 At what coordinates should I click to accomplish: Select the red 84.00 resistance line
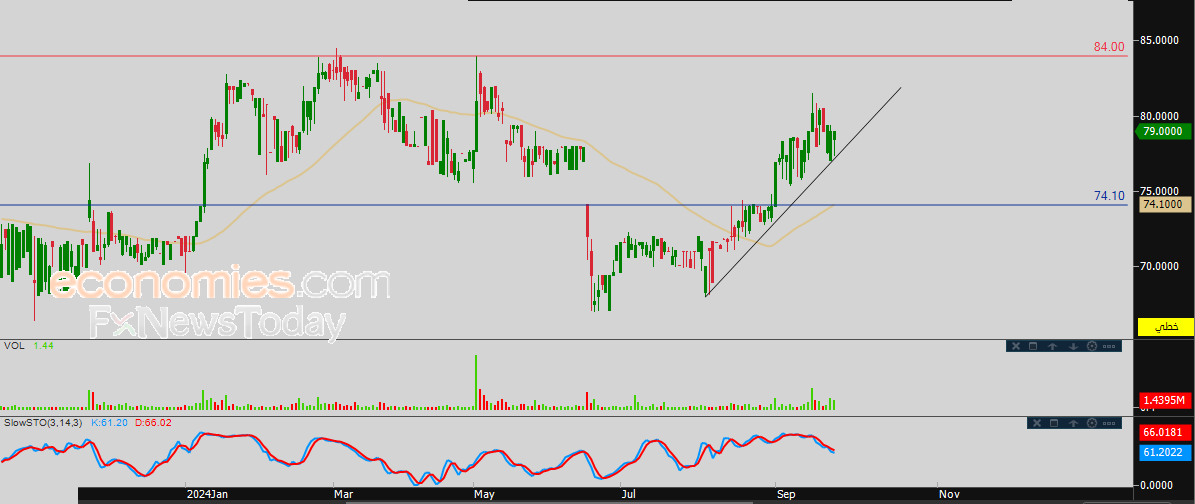point(600,56)
